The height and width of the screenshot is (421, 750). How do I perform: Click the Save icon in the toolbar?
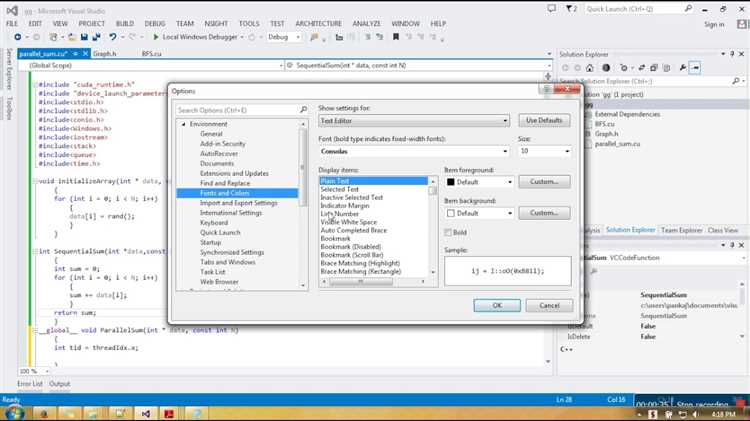[84, 37]
